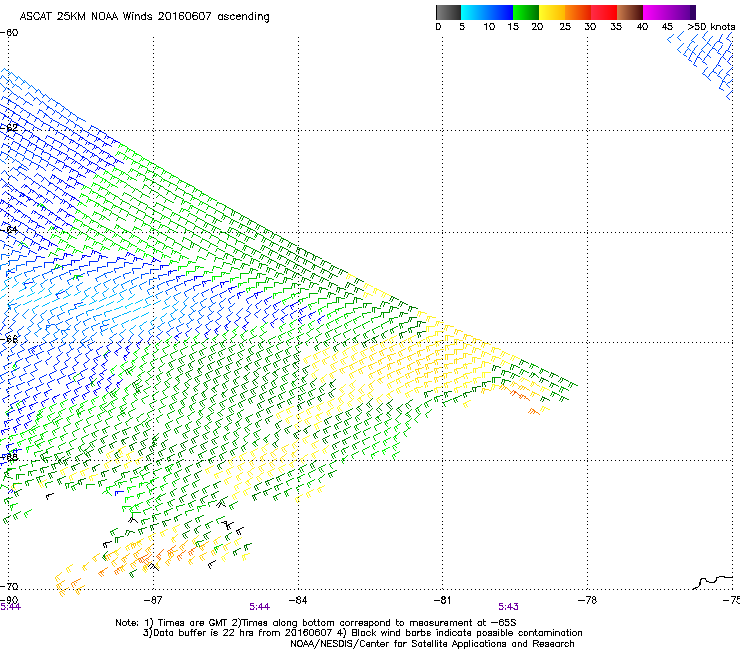Click the '-62' latitude label
Viewport: 740px width, 650px height.
(x=9, y=128)
